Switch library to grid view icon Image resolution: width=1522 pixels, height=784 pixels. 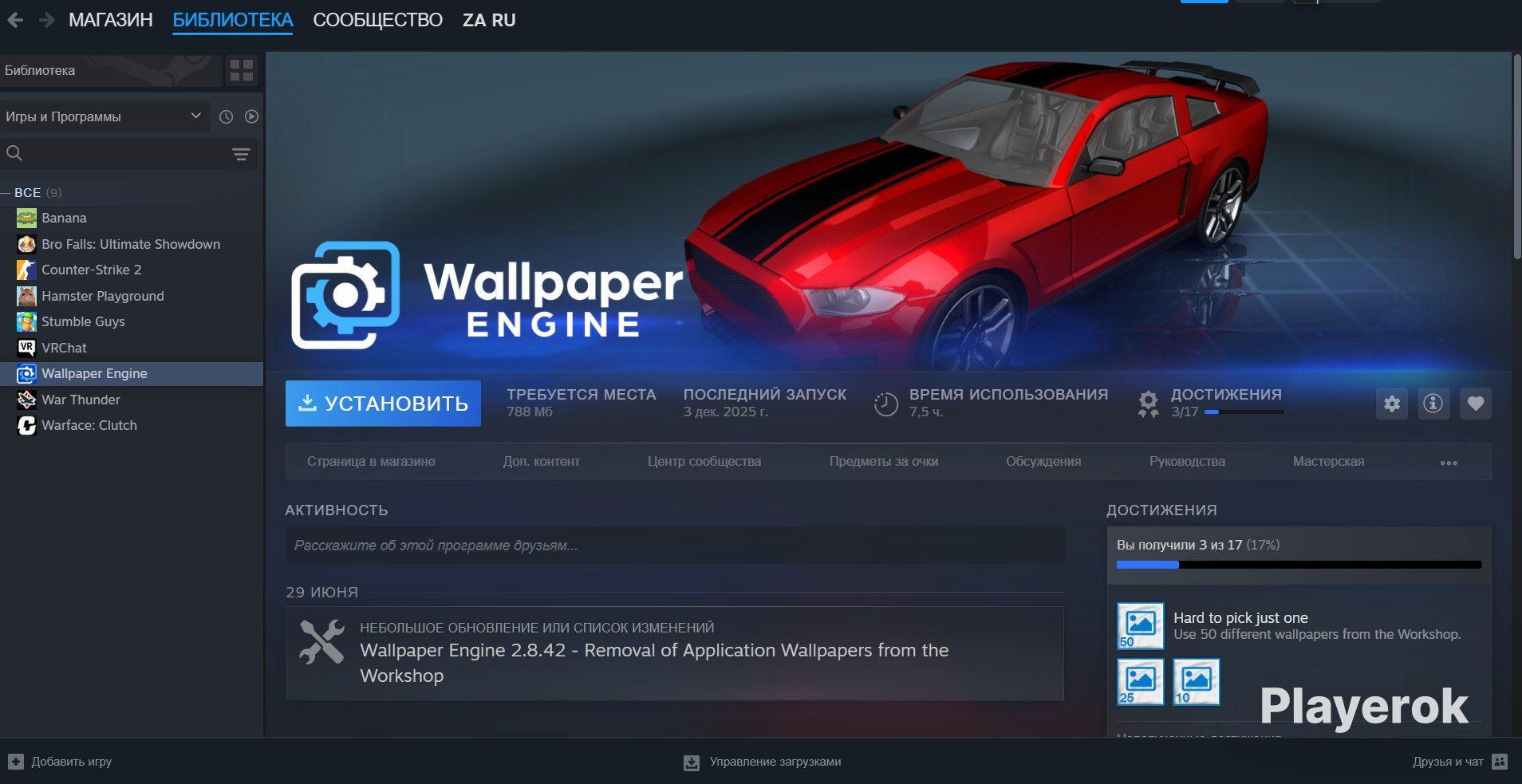coord(241,70)
